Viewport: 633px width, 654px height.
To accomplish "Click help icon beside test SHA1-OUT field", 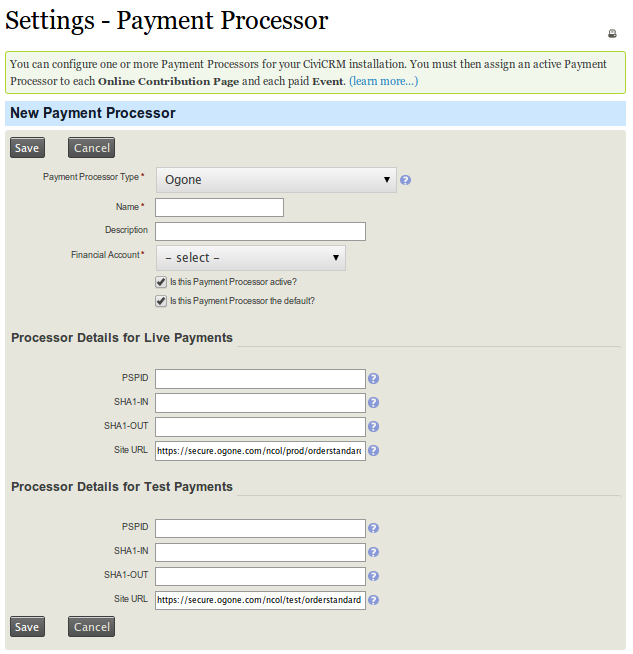I will (373, 576).
